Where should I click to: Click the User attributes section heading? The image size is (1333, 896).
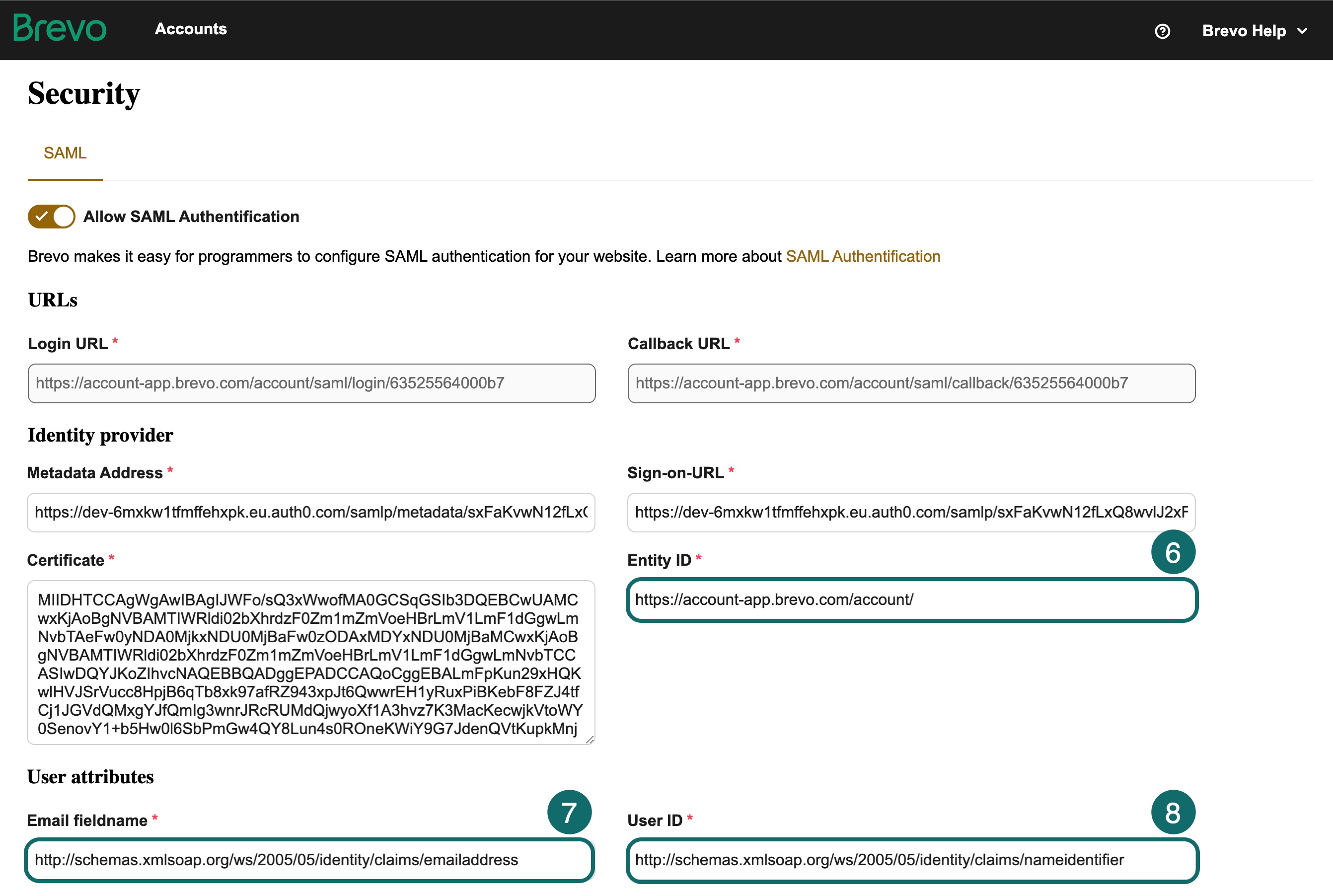point(90,777)
